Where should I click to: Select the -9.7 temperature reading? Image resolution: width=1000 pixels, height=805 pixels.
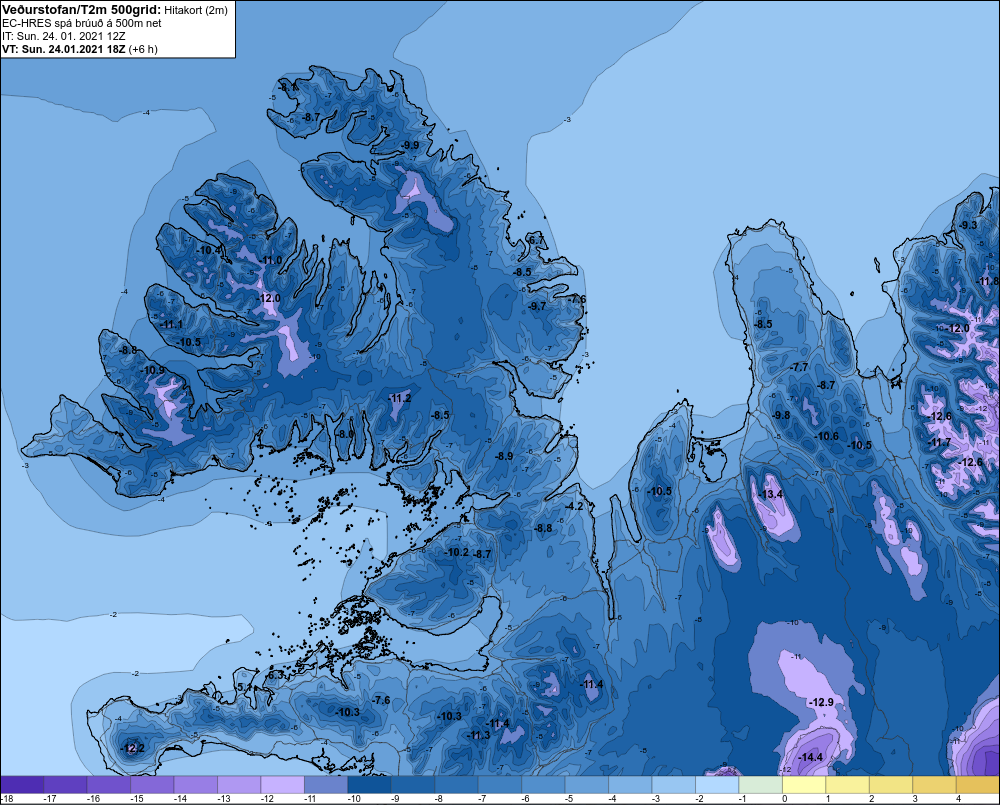click(x=537, y=306)
